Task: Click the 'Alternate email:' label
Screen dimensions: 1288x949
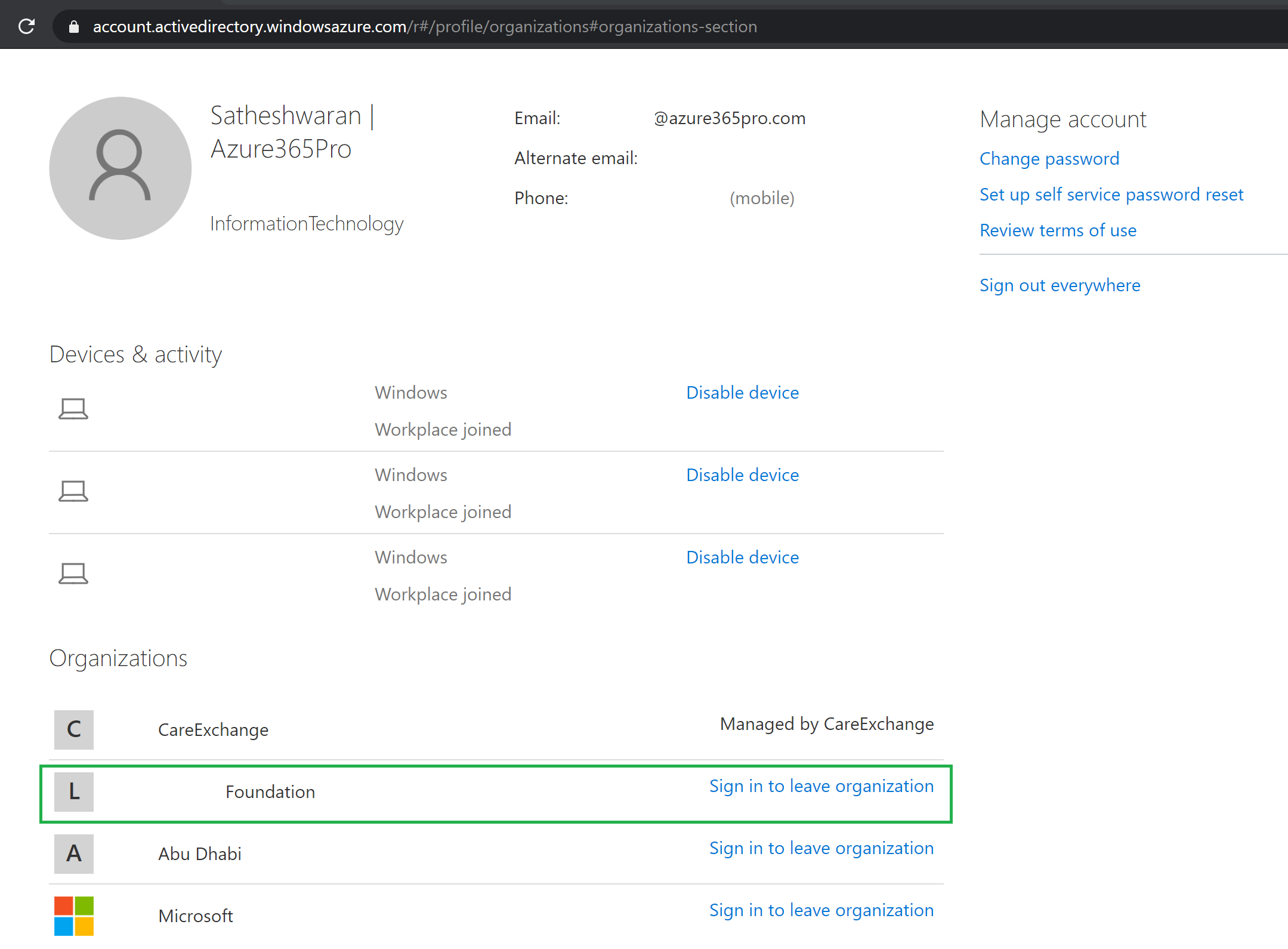Action: point(576,158)
